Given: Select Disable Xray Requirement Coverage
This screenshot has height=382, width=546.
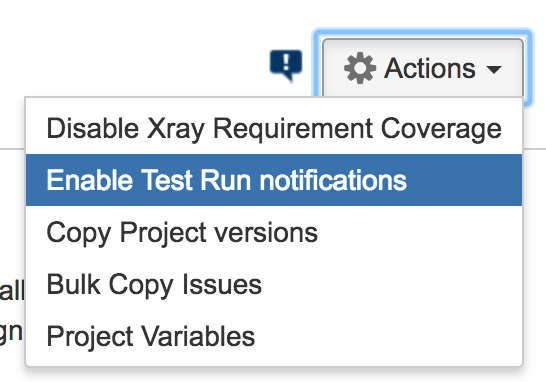Looking at the screenshot, I should [x=274, y=128].
